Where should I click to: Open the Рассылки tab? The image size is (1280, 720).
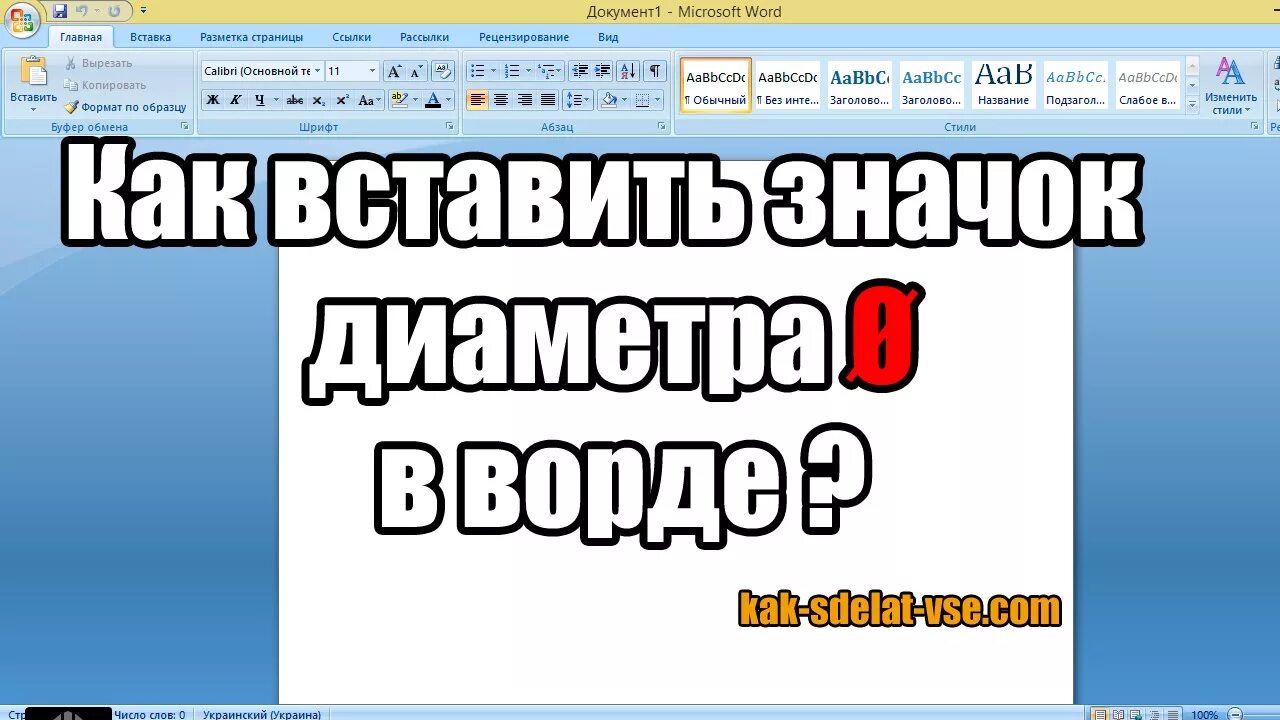[x=424, y=37]
